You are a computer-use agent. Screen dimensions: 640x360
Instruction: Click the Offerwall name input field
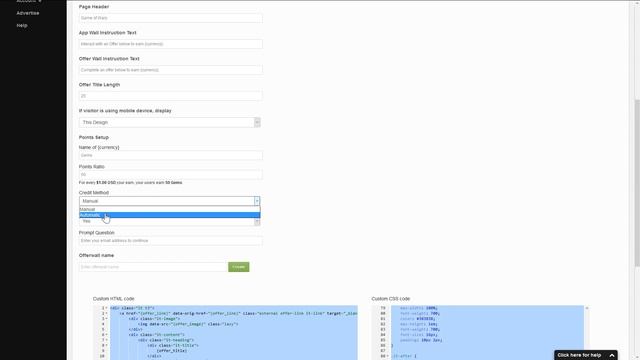pyautogui.click(x=153, y=267)
